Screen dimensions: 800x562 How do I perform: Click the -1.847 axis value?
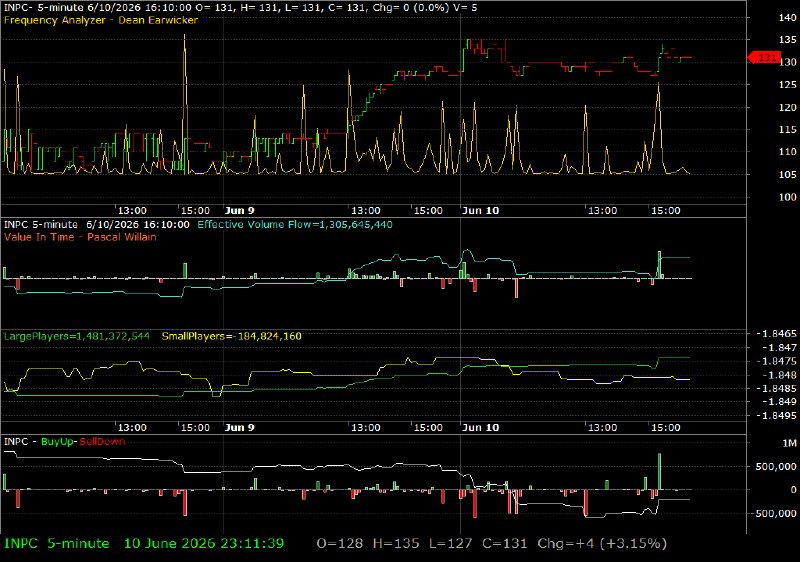tap(779, 347)
